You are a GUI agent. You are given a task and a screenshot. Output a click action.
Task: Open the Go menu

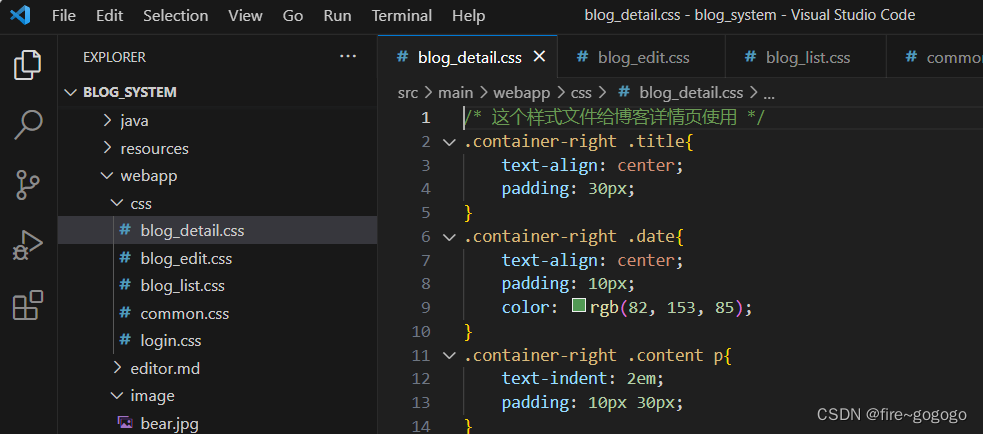(293, 16)
